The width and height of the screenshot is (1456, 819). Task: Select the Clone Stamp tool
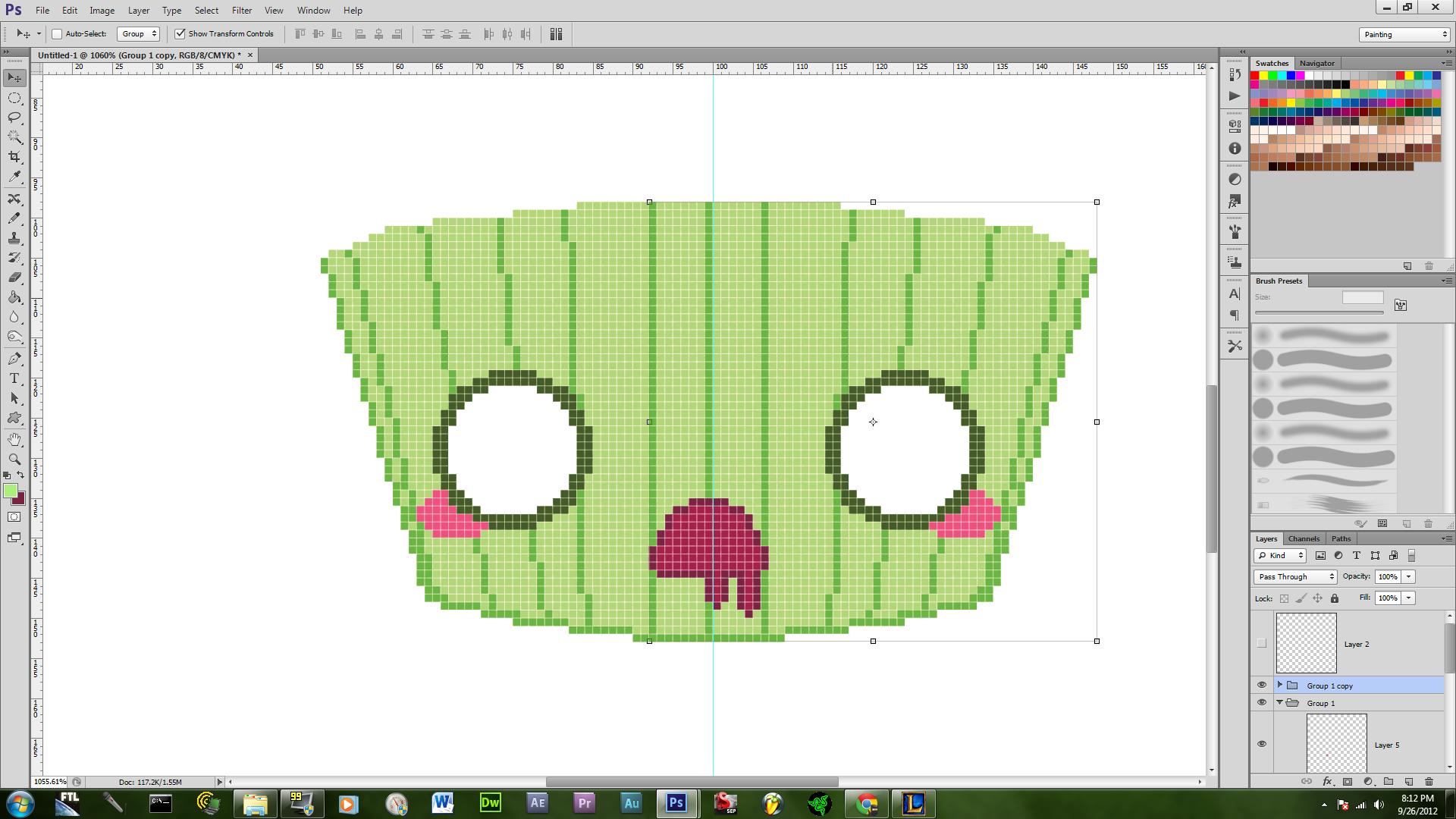pyautogui.click(x=14, y=238)
